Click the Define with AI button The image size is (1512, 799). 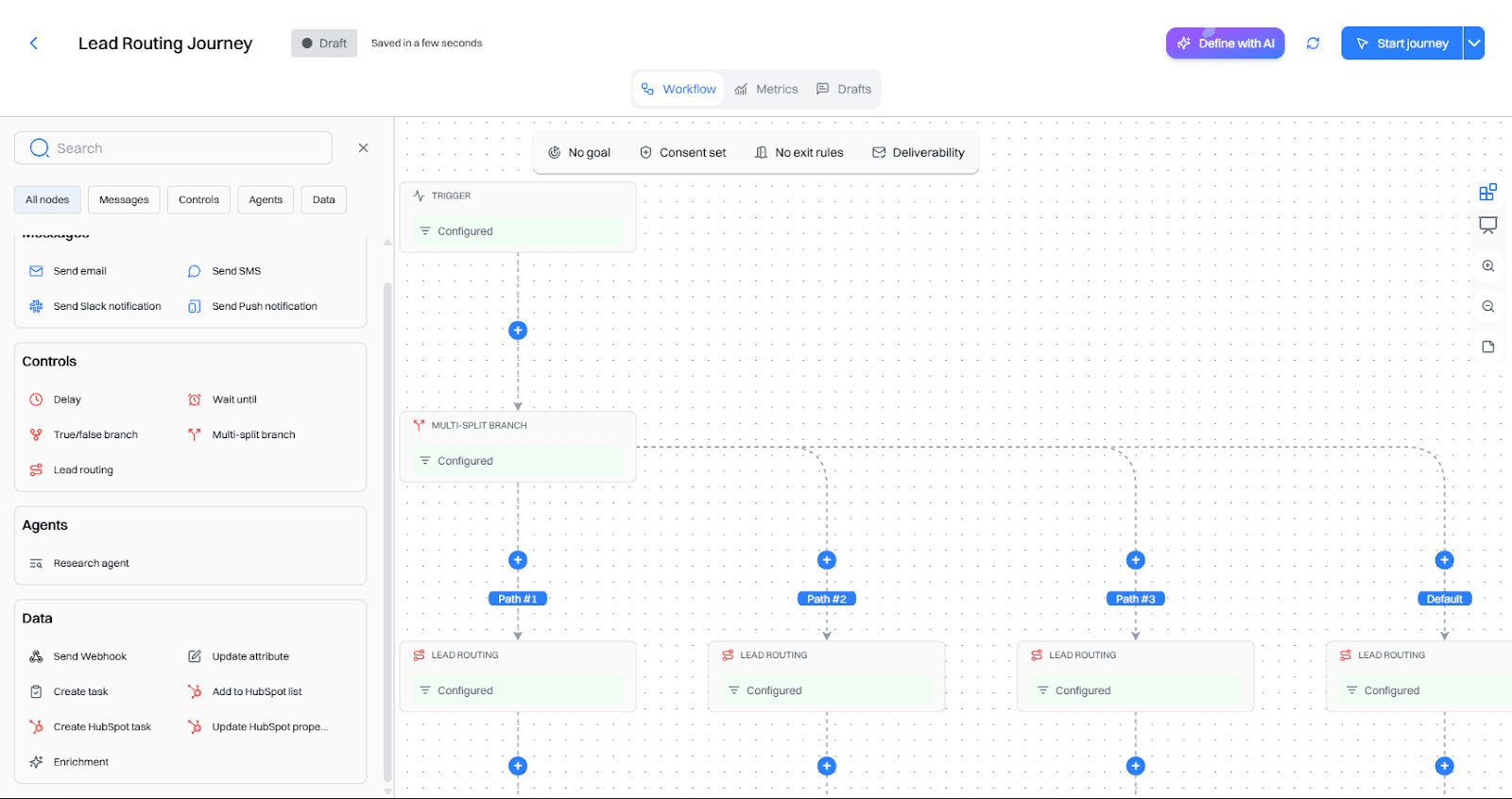pos(1225,43)
